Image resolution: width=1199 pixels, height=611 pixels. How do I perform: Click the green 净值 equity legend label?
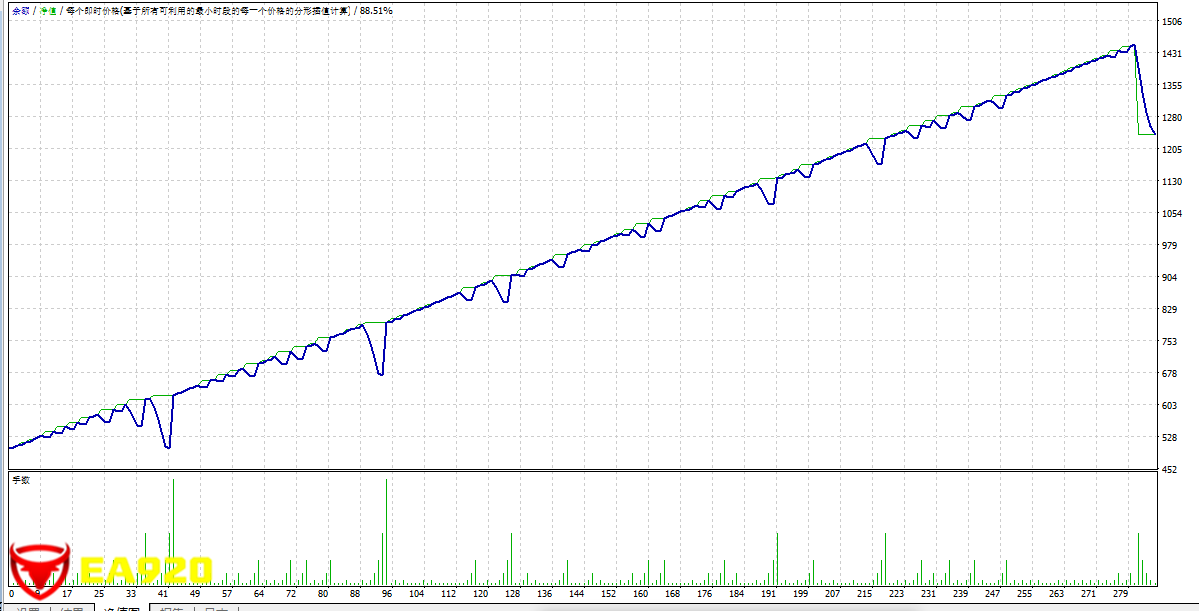[x=47, y=10]
